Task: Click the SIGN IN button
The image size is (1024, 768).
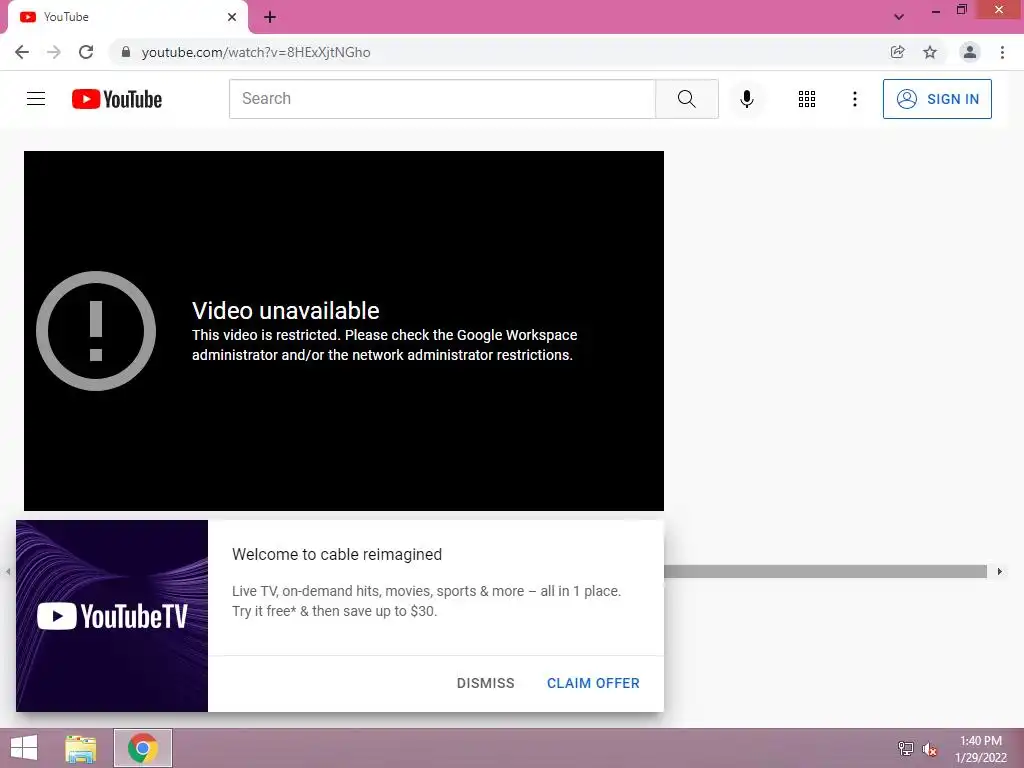Action: (937, 99)
